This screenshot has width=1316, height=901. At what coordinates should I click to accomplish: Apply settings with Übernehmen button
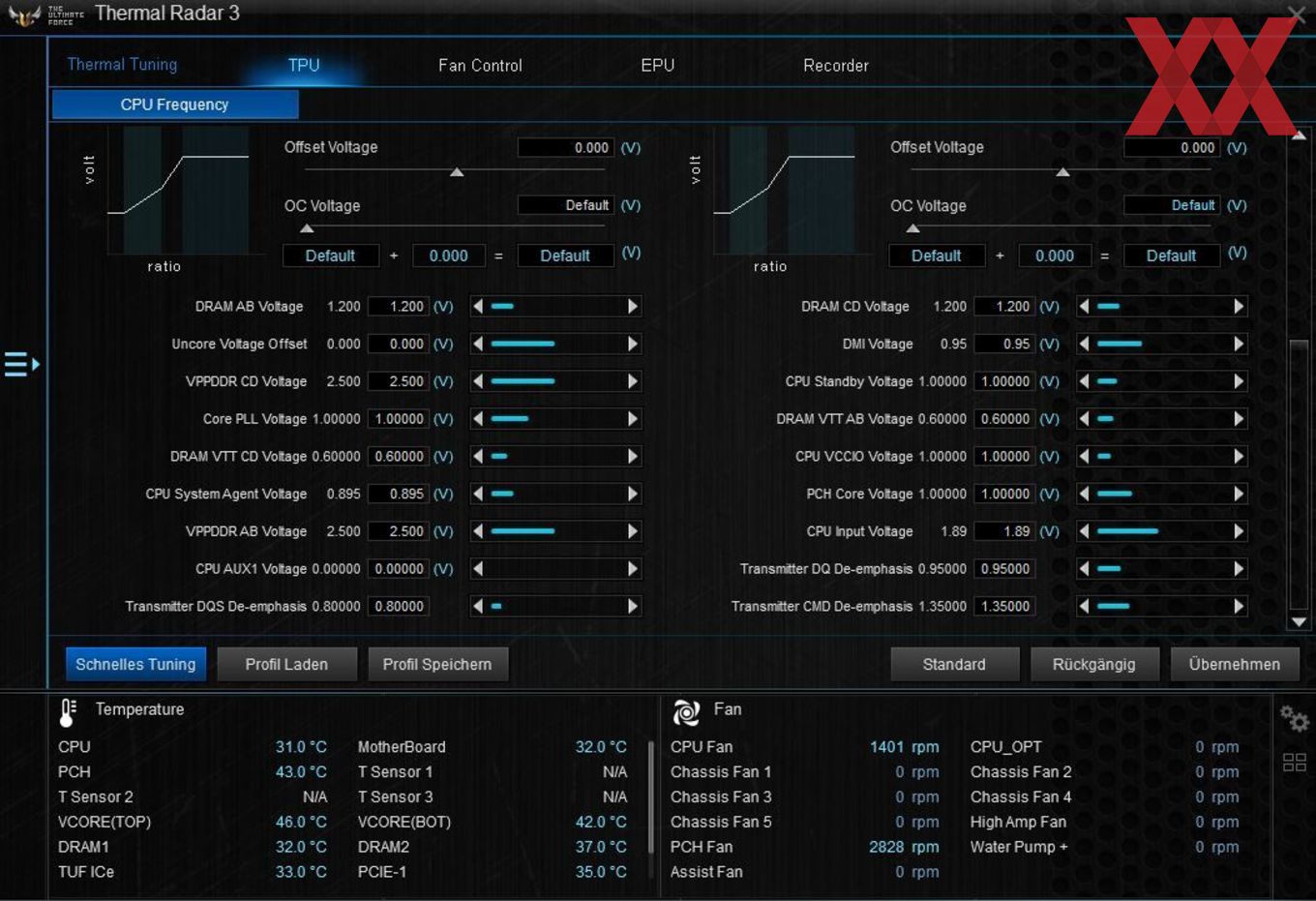1235,664
